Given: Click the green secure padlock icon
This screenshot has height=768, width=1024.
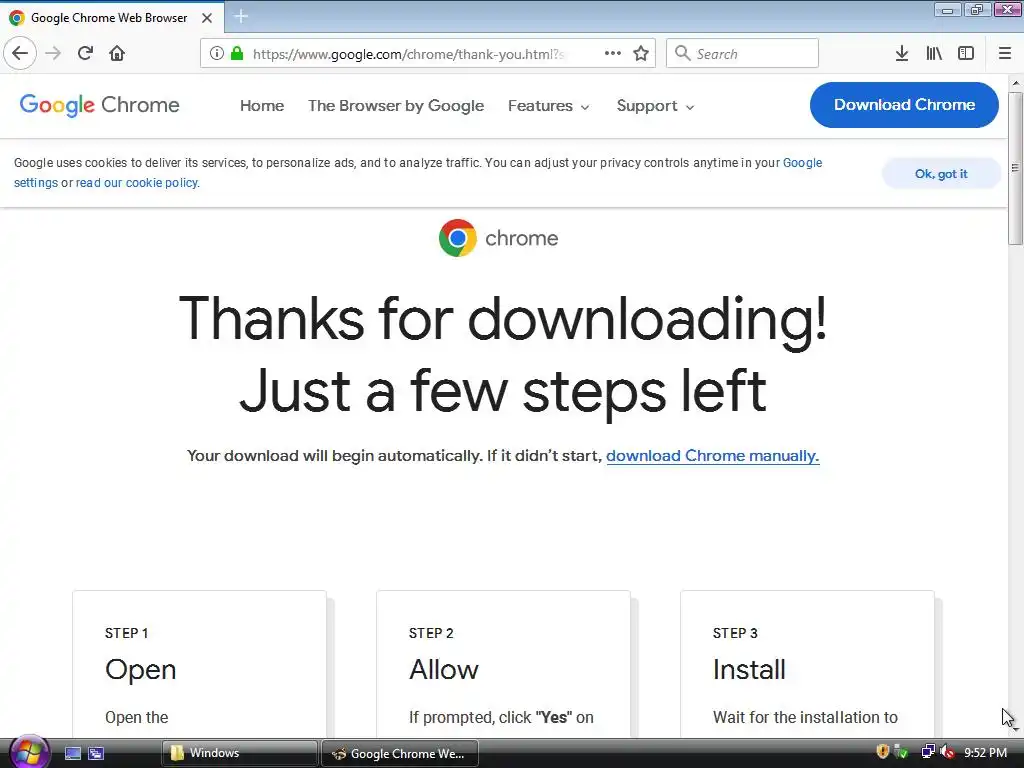Looking at the screenshot, I should (238, 53).
